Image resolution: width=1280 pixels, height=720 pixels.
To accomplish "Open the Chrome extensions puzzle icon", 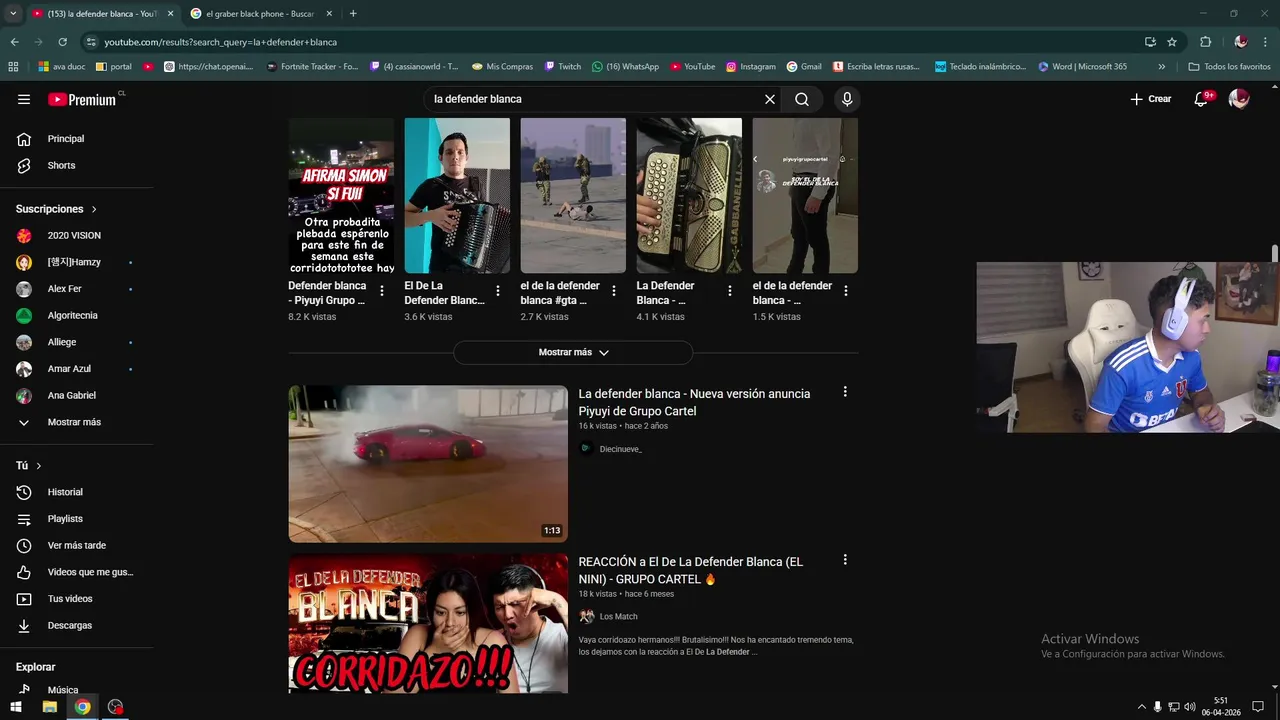I will point(1205,42).
